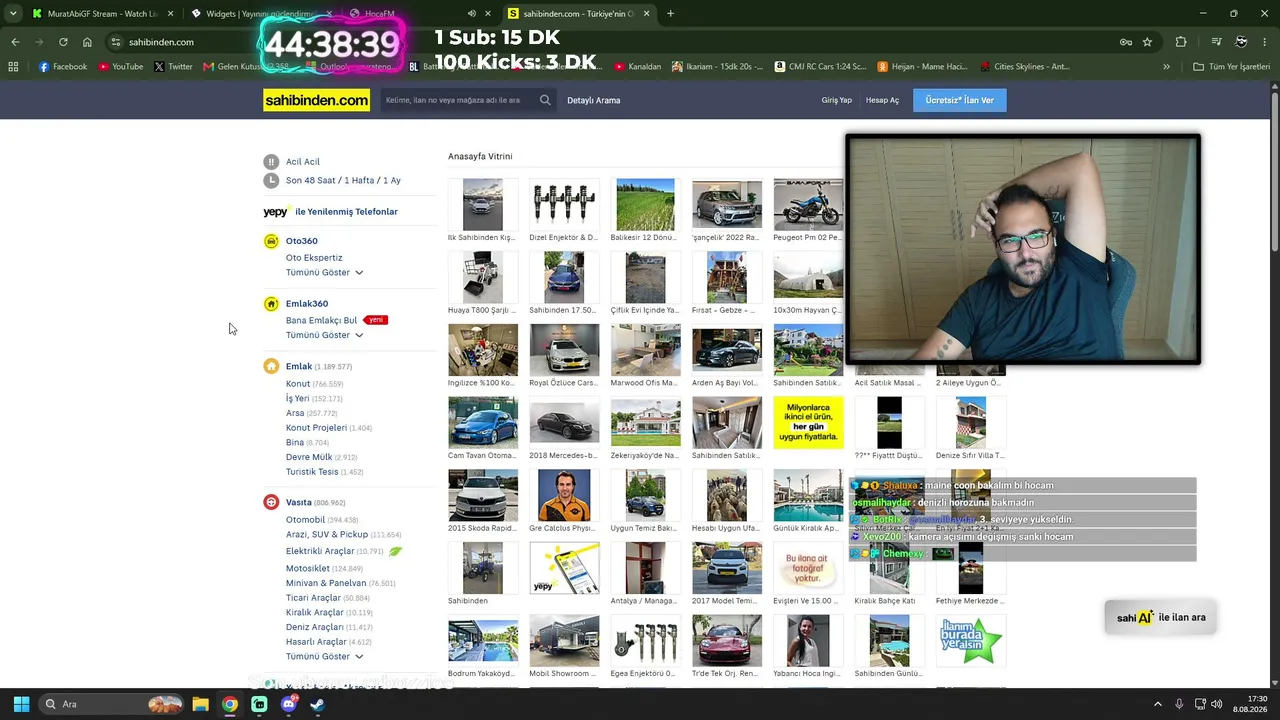Show hidden system tray icons chevron
1280x720 pixels.
tap(1158, 704)
